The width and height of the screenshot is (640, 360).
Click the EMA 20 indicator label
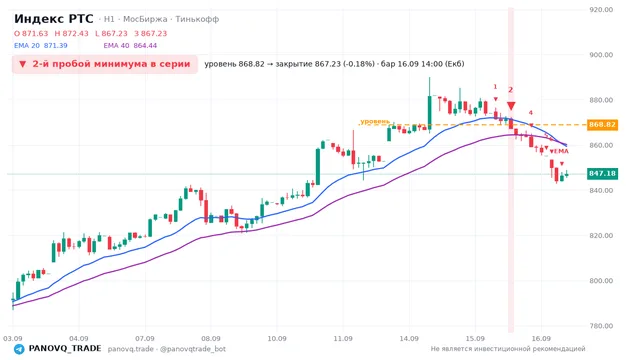40,45
